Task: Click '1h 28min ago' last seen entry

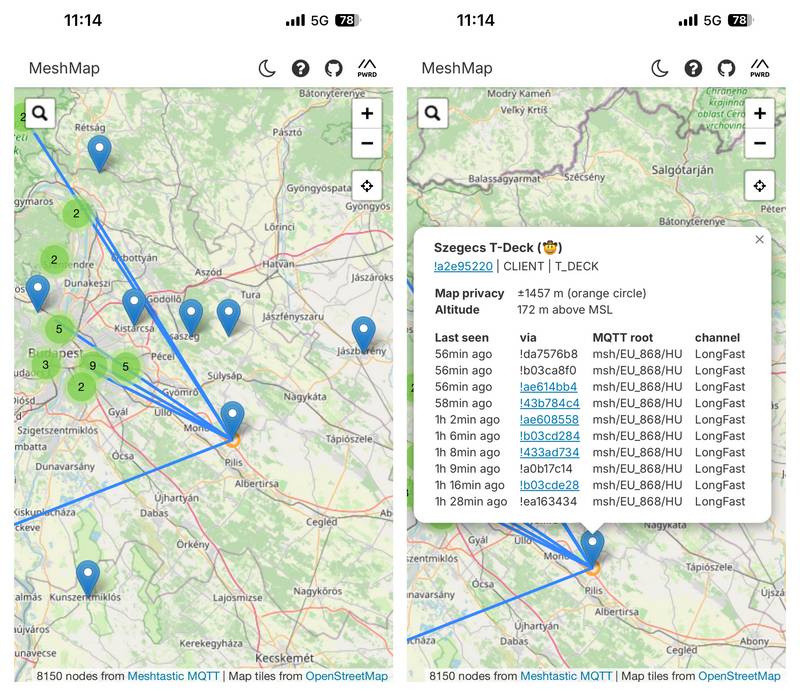Action: pos(471,501)
